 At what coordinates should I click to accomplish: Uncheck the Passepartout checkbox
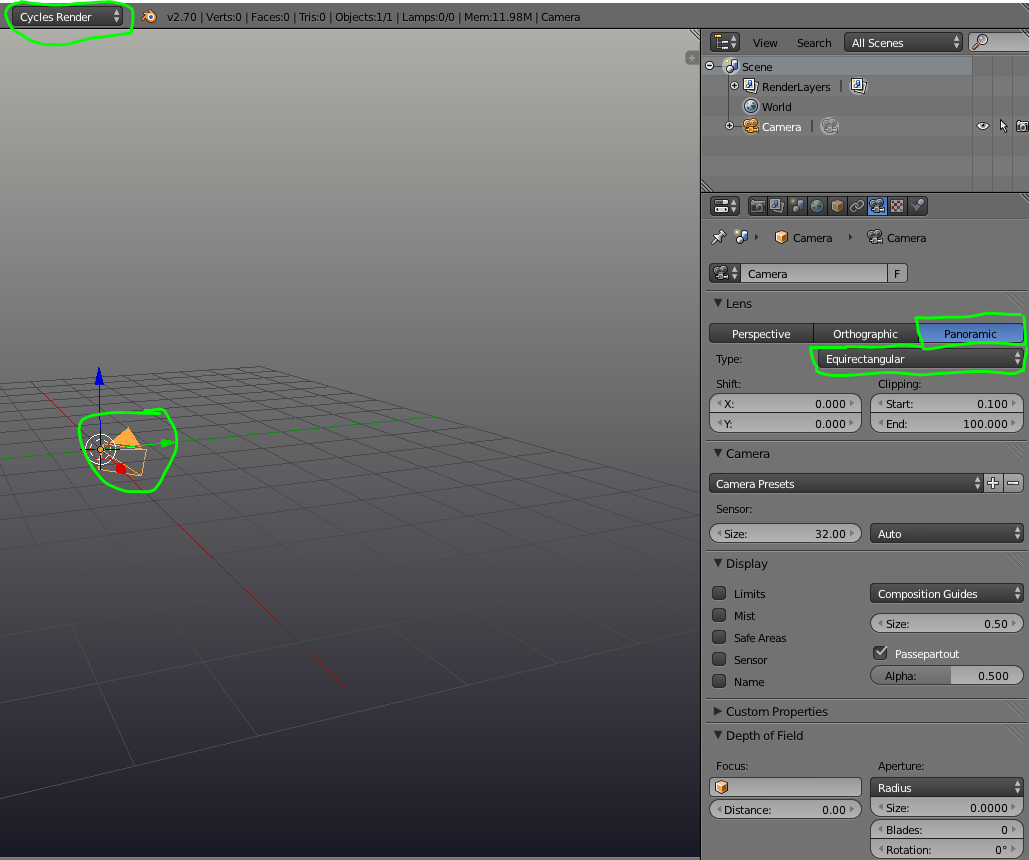point(881,653)
